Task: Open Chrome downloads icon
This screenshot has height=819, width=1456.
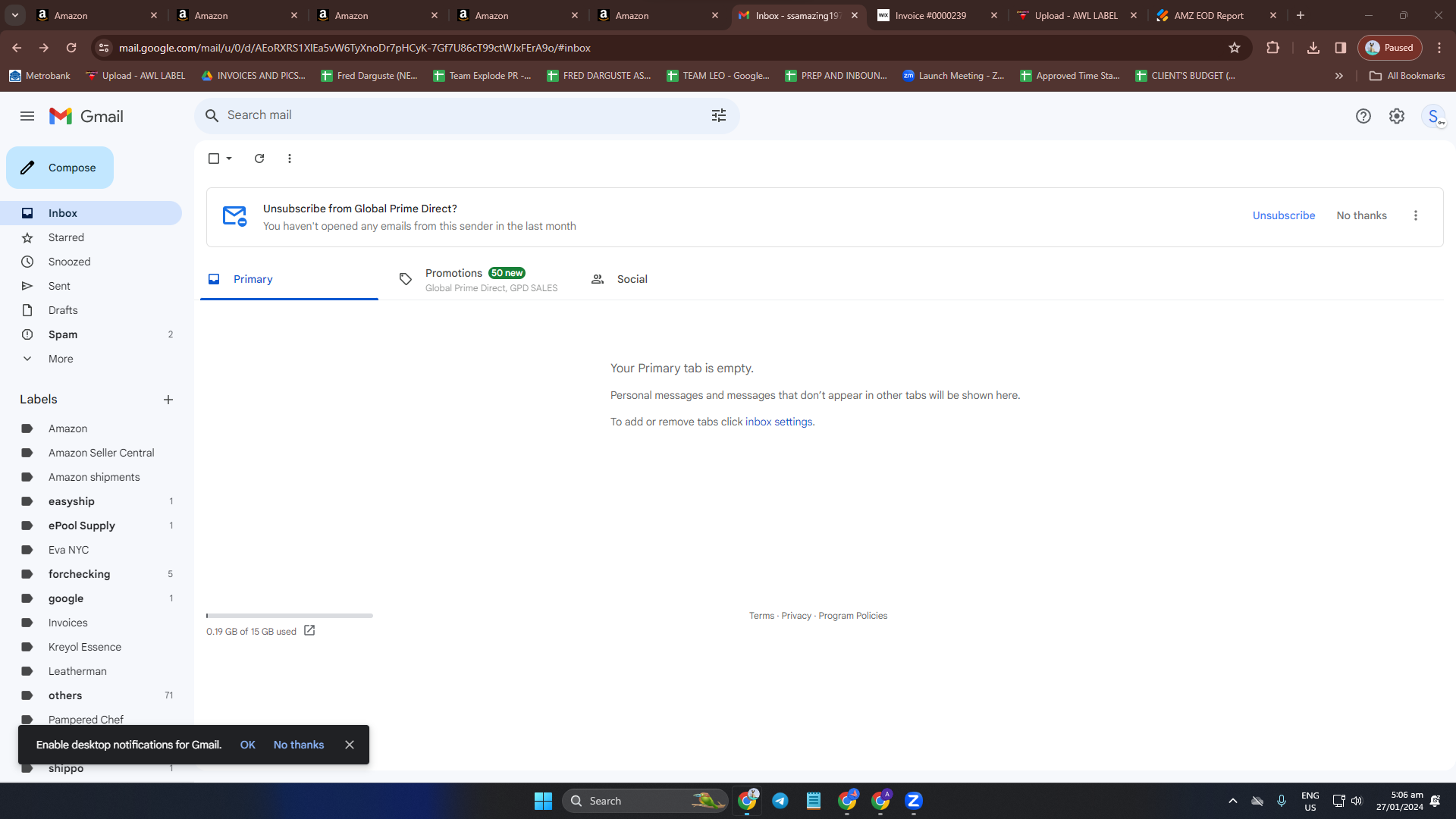Action: coord(1313,48)
